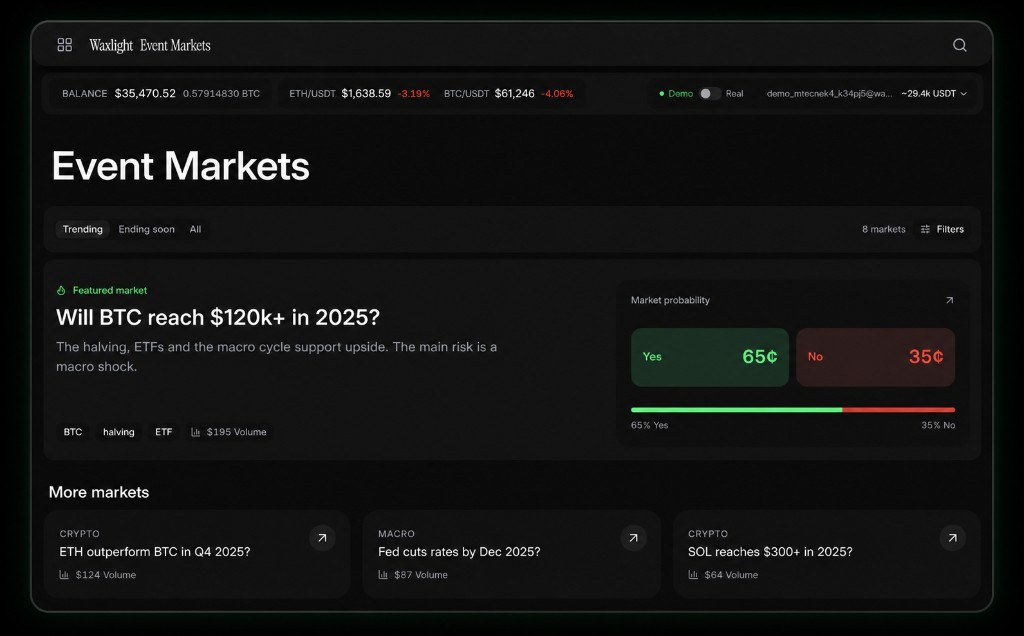Click the halving tag

[119, 432]
